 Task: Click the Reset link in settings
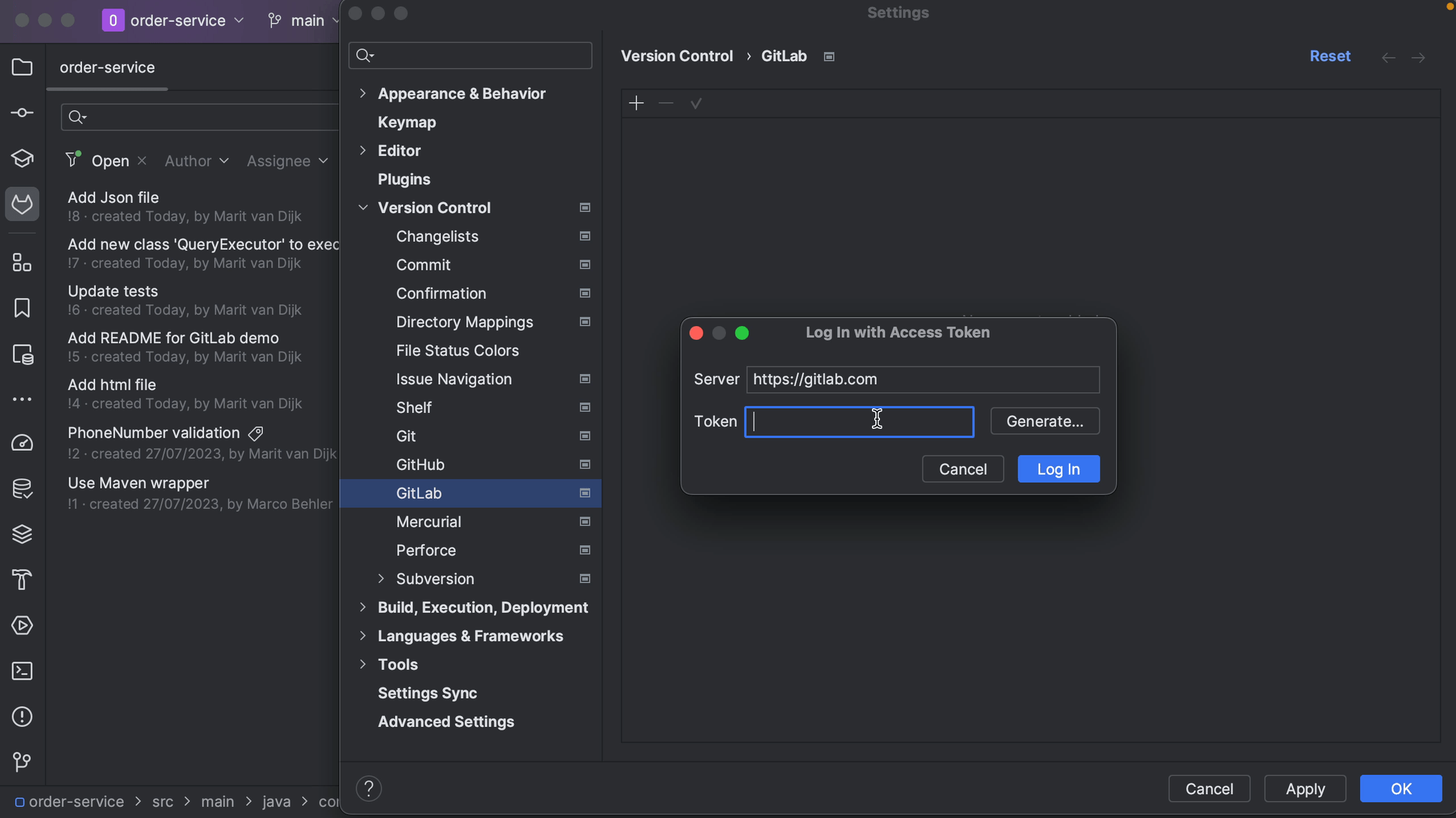tap(1329, 55)
